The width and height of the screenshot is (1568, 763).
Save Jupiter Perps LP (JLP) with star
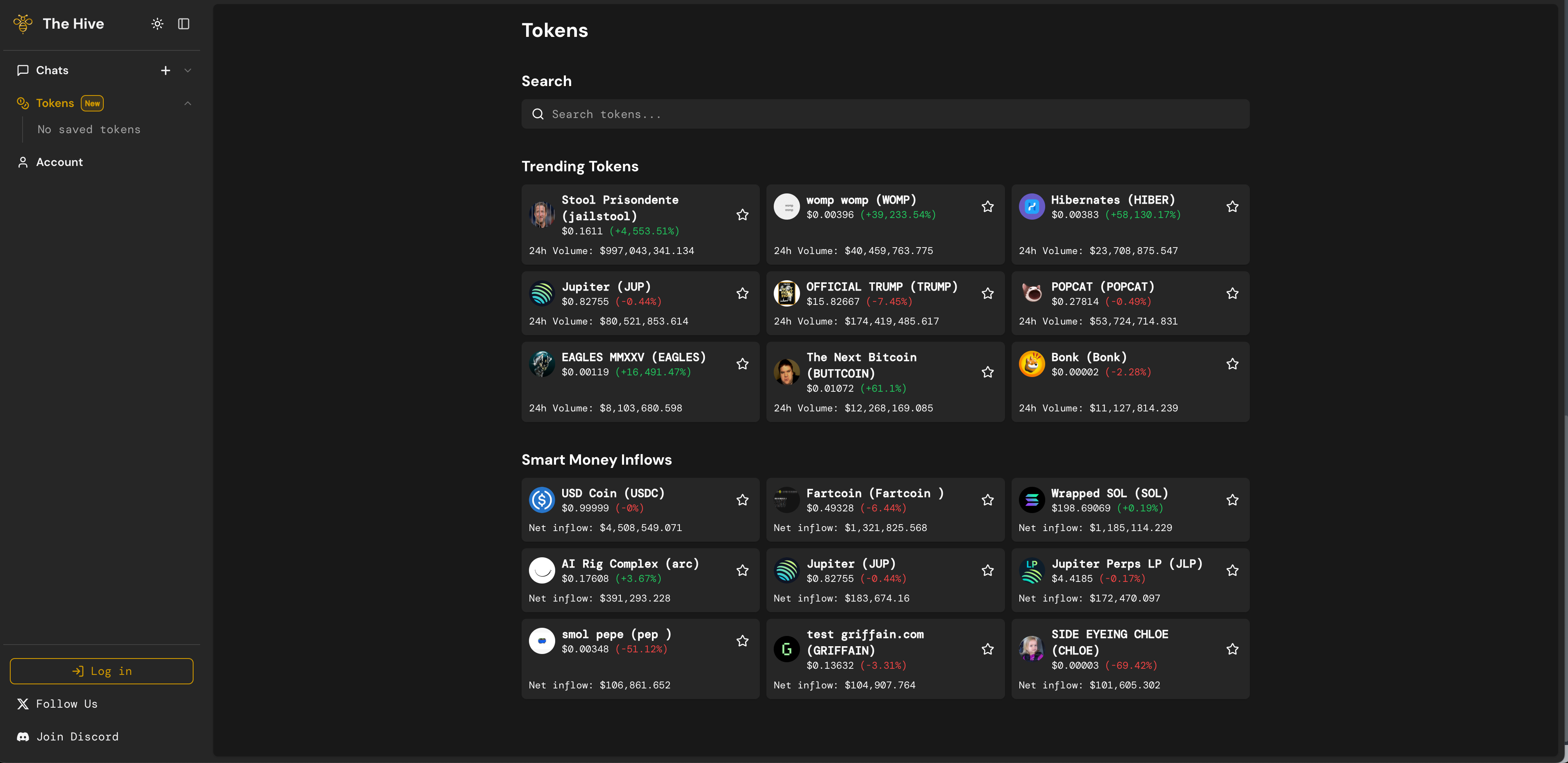point(1232,571)
